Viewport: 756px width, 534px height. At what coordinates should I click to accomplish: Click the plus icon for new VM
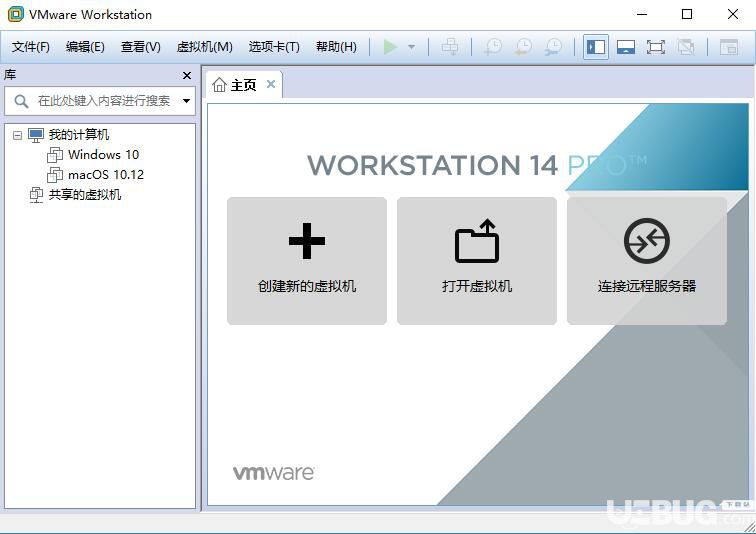[x=307, y=240]
